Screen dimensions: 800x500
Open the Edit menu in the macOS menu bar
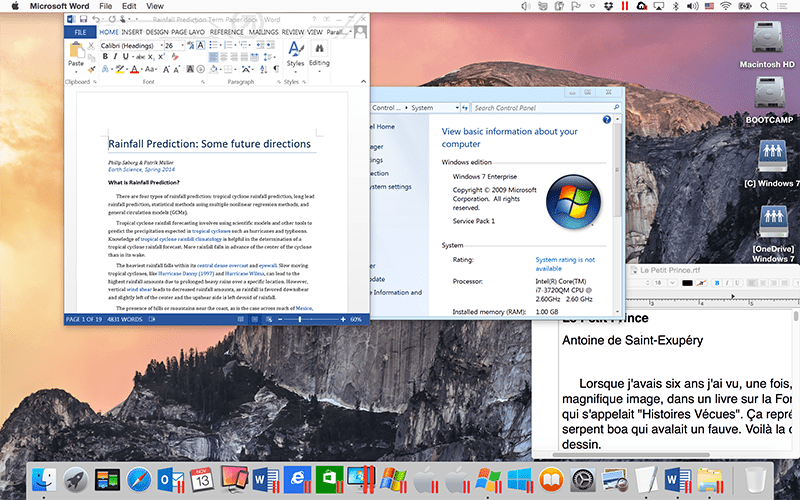click(129, 6)
